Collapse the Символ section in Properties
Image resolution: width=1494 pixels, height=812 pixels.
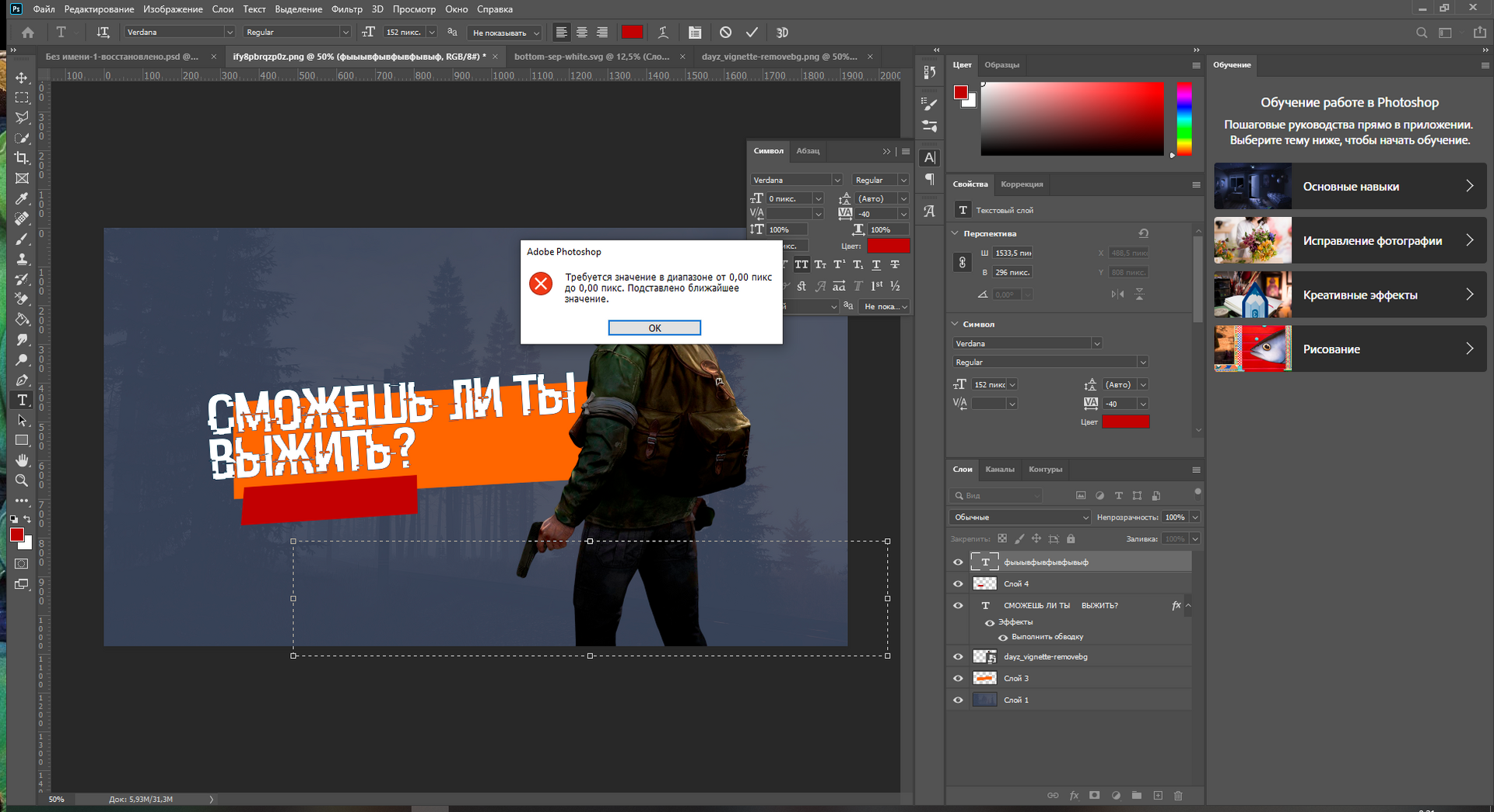click(956, 324)
